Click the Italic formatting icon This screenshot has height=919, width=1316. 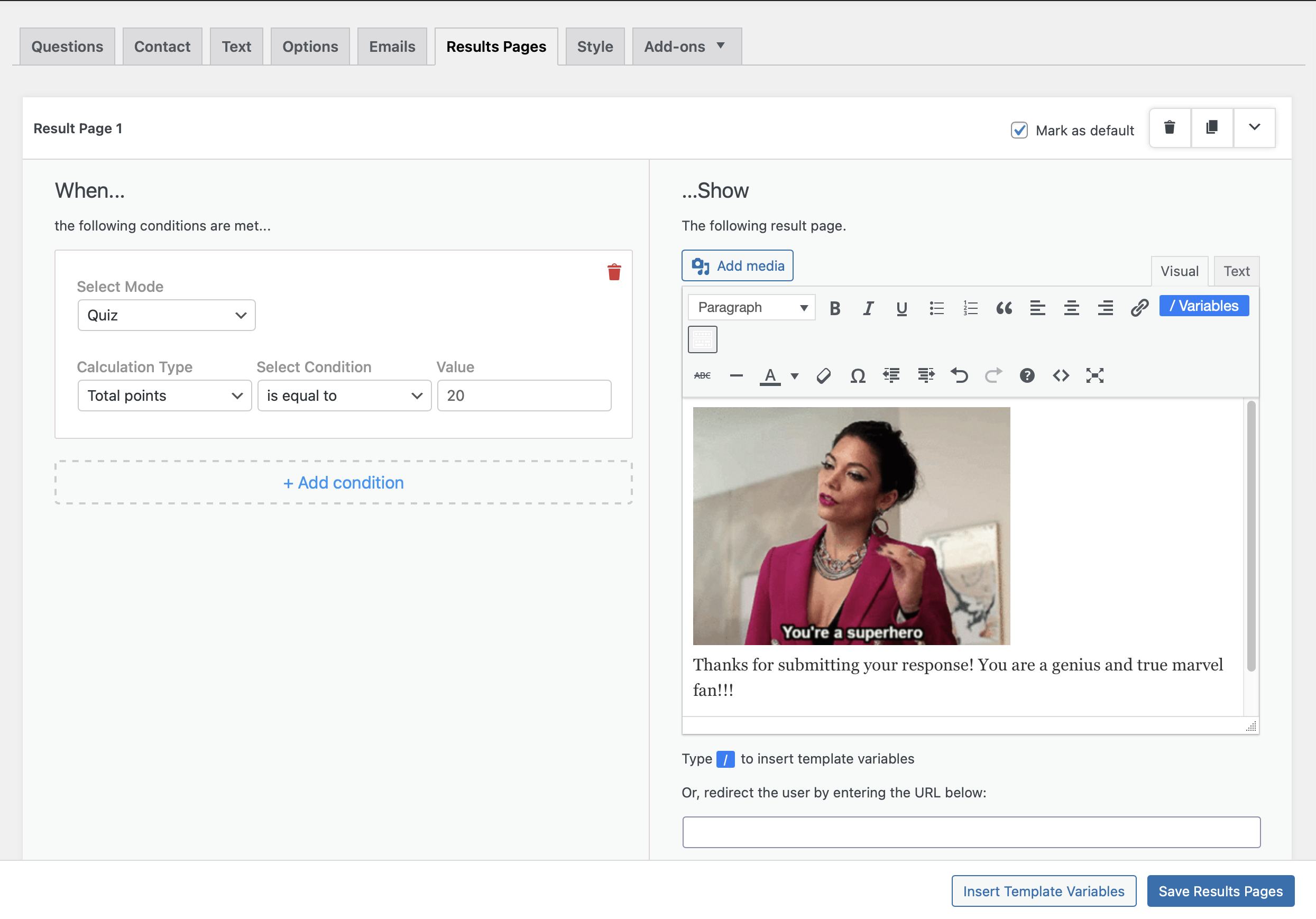(868, 307)
